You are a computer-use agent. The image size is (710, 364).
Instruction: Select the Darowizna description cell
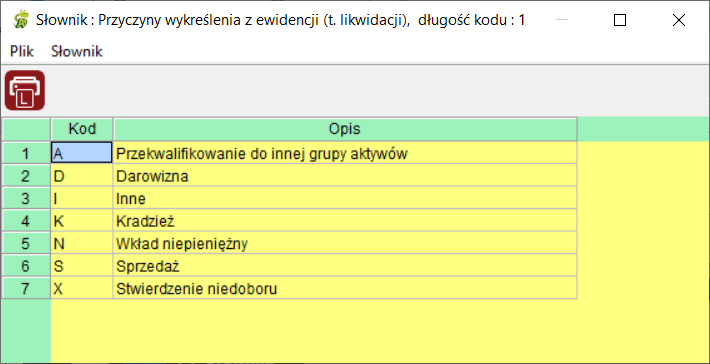[345, 175]
